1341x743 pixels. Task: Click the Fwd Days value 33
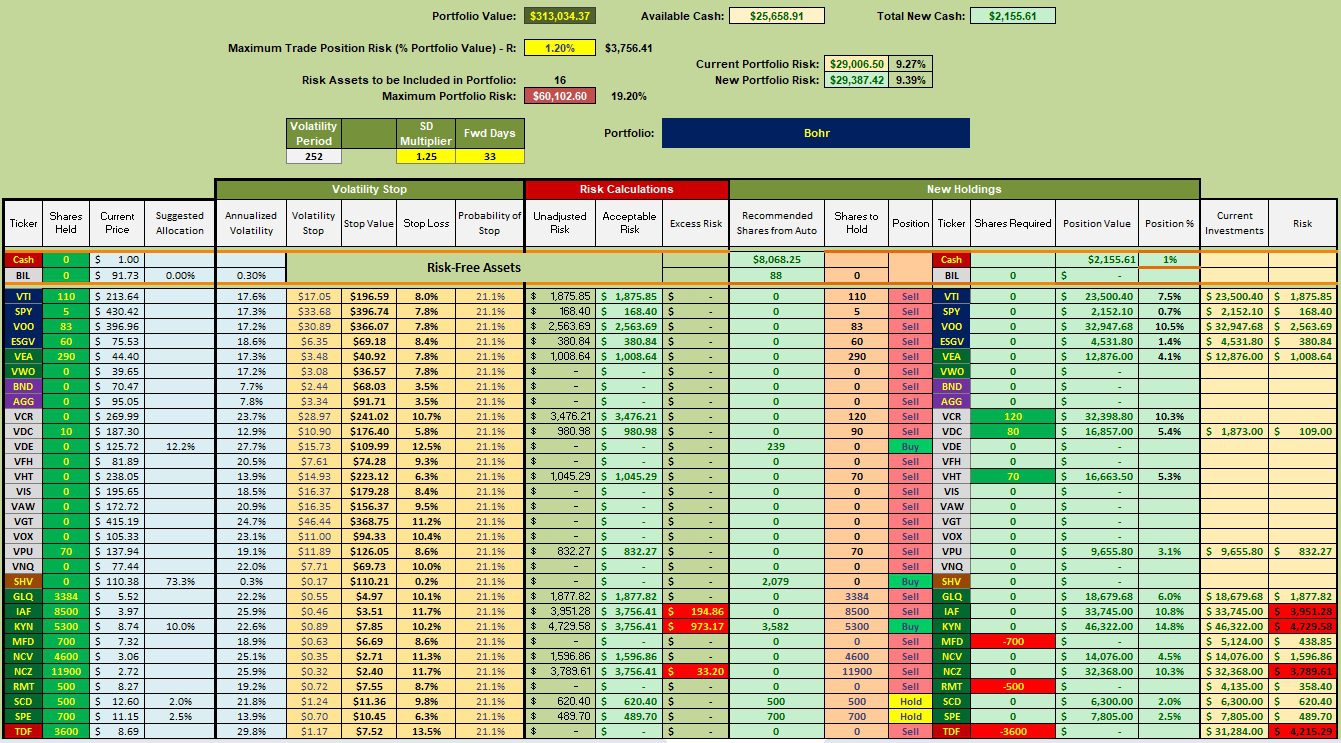point(490,156)
